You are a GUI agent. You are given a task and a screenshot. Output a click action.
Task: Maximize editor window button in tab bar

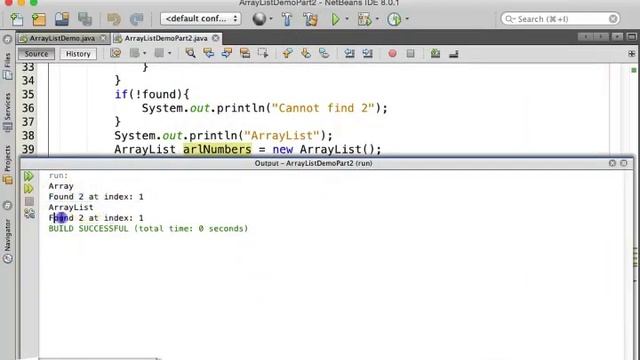tap(631, 37)
